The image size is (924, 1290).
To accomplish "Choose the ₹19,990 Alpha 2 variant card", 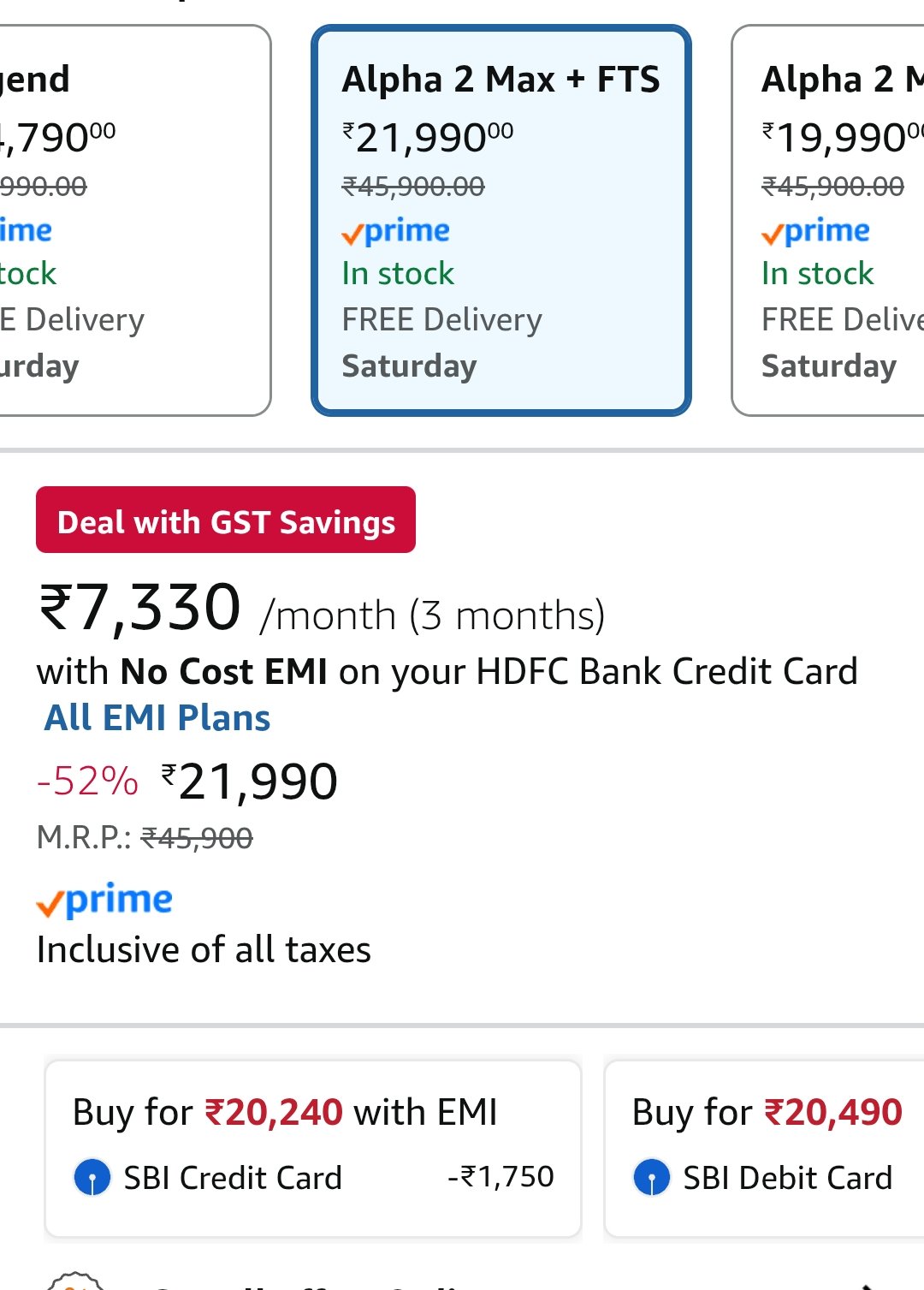I will coord(828,221).
